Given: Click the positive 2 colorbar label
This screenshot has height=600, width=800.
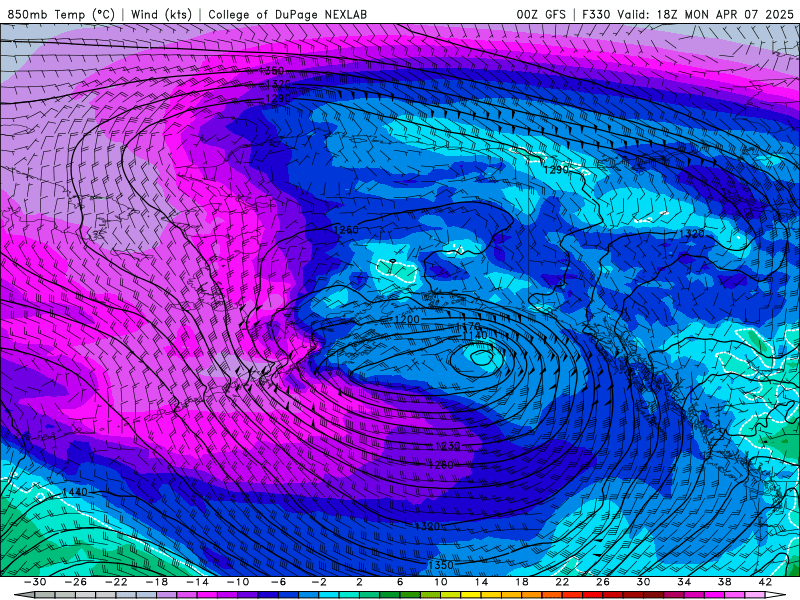Looking at the screenshot, I should pos(359,582).
